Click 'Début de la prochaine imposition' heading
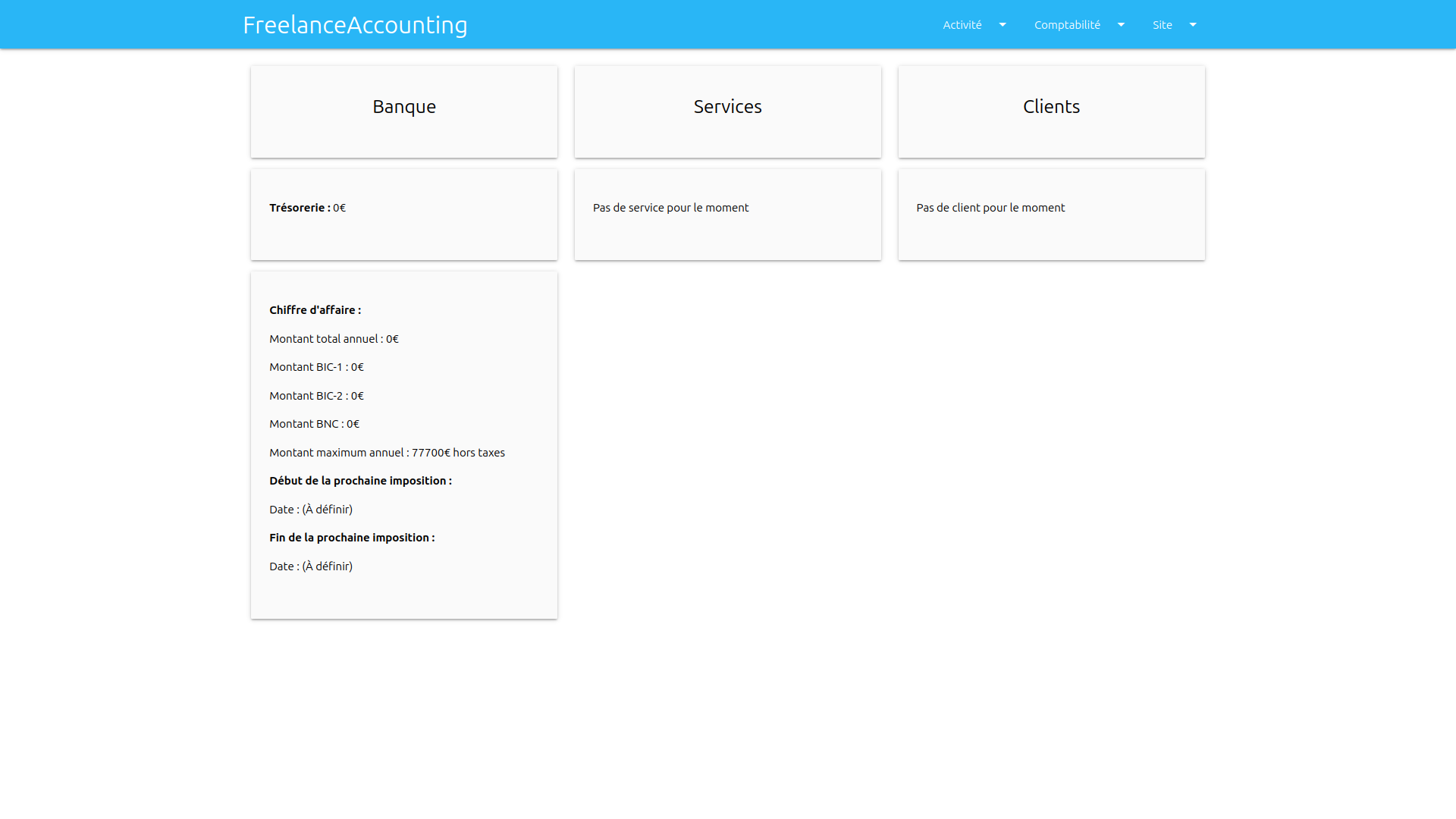1456x819 pixels. 360,481
